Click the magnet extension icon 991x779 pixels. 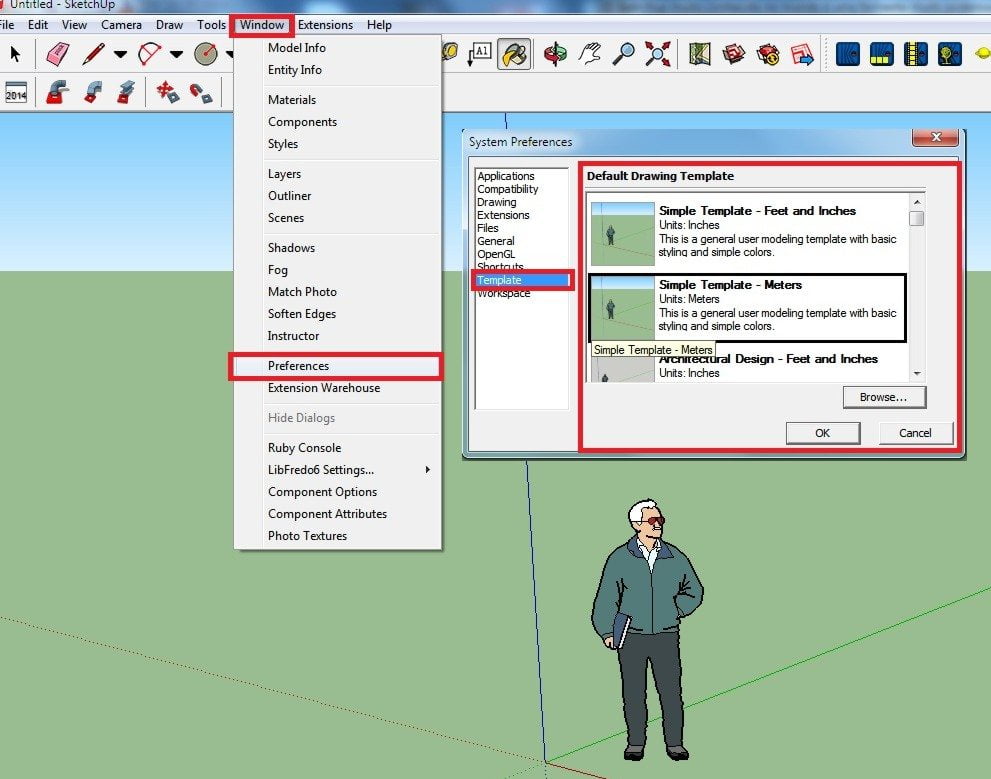point(201,94)
